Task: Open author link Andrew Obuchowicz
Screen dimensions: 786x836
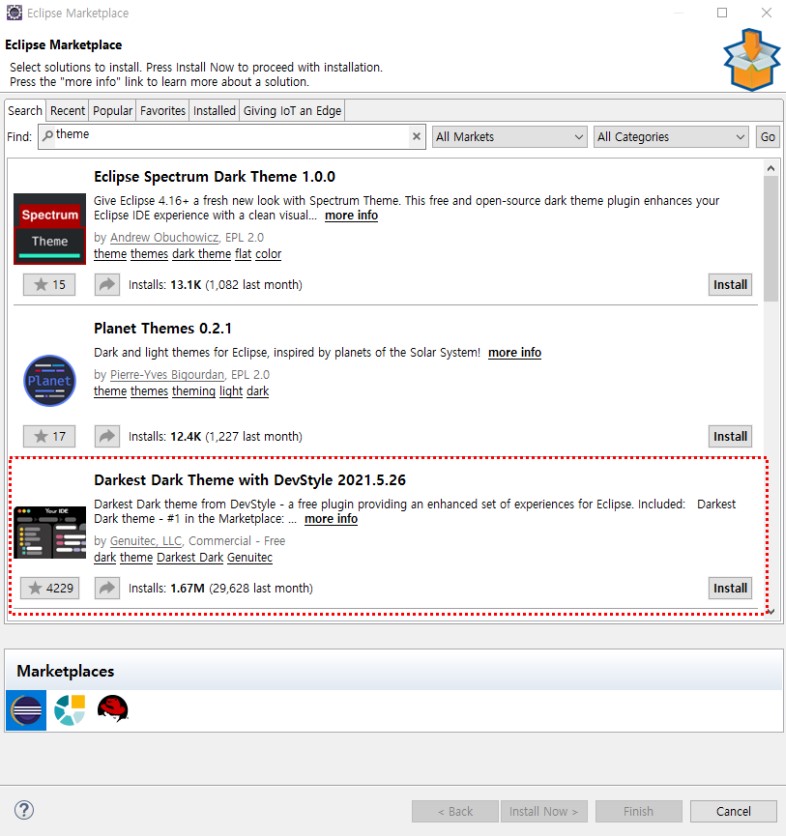Action: (x=164, y=237)
